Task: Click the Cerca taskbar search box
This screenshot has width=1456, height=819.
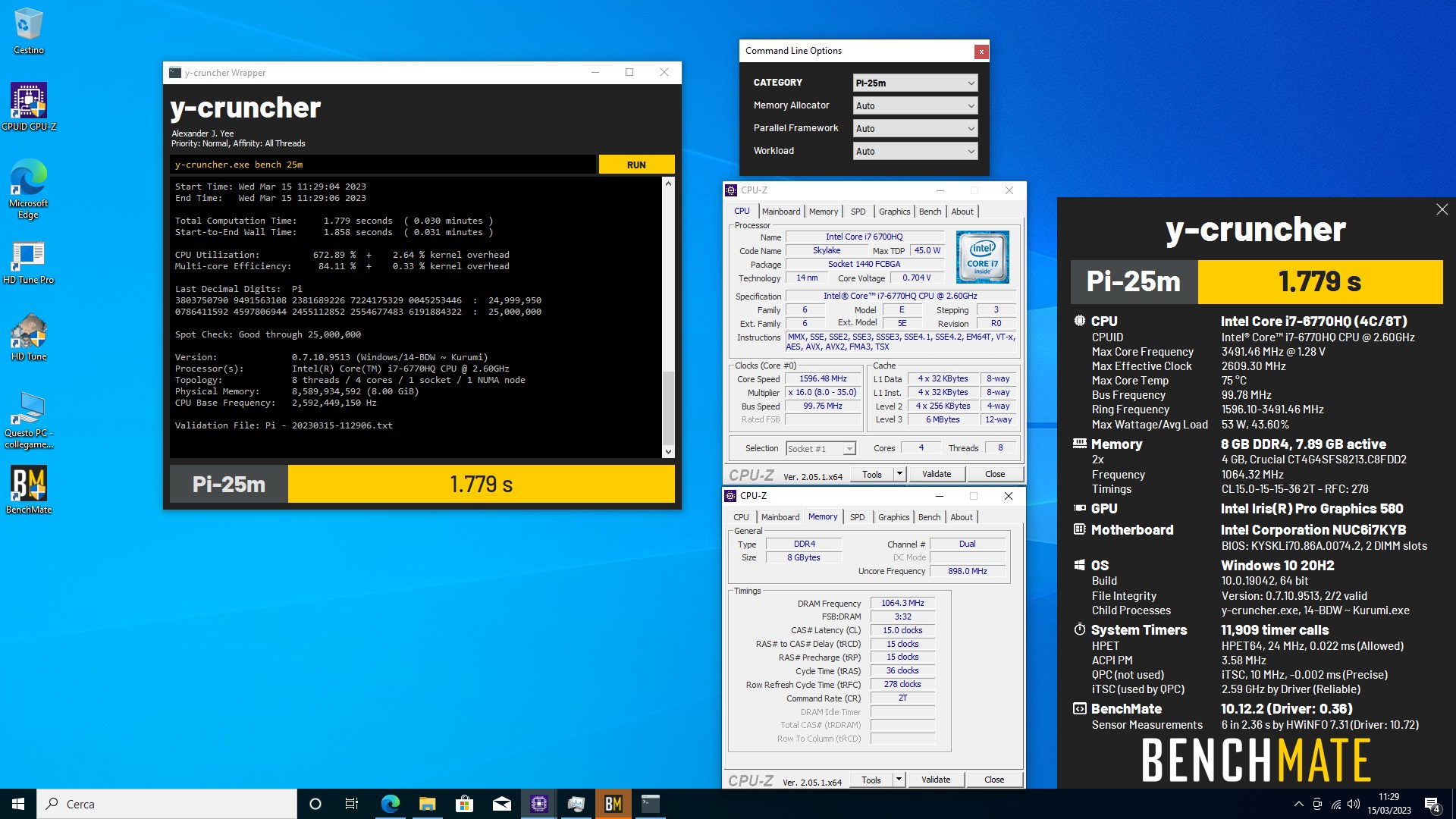Action: pos(167,804)
